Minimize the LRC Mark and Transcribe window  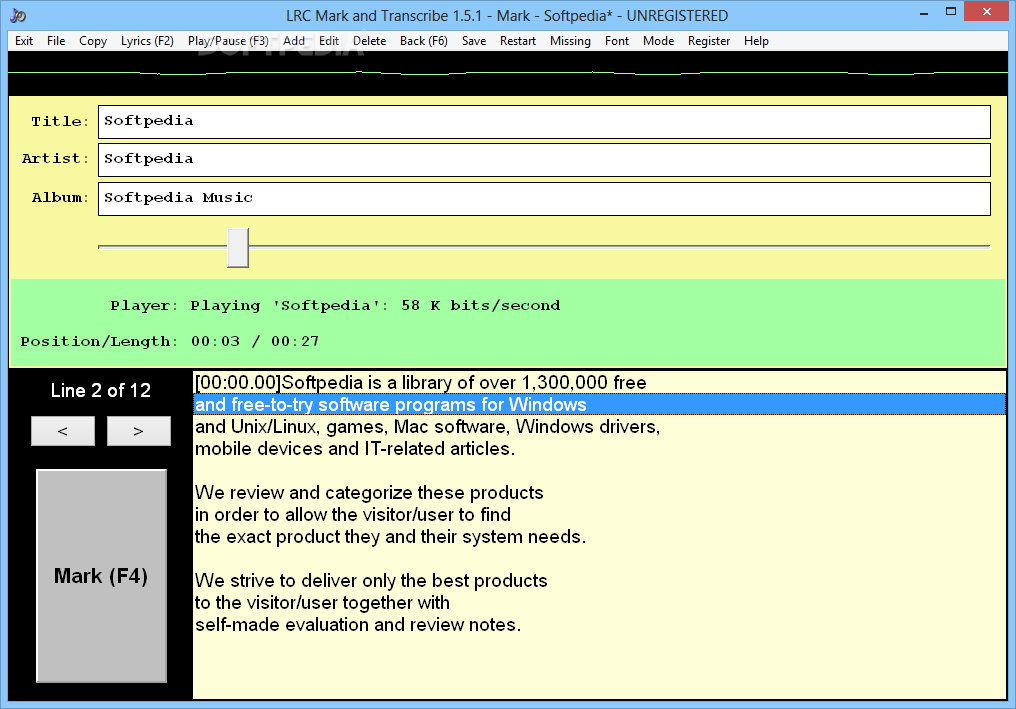tap(924, 13)
